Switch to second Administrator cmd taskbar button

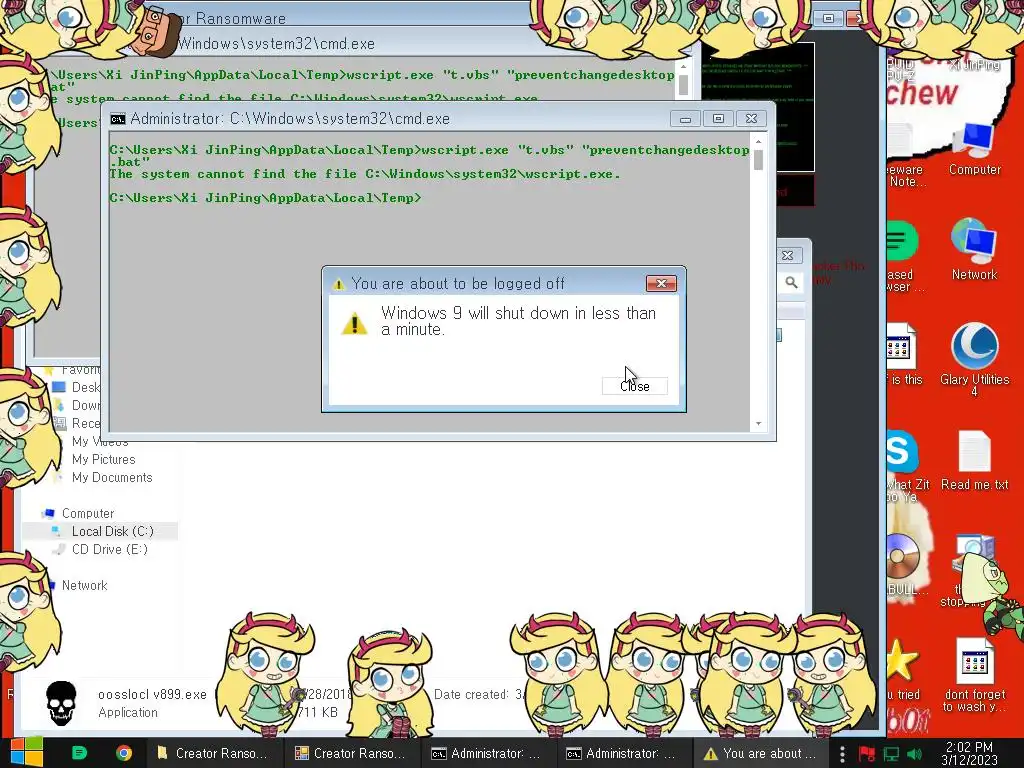(623, 753)
